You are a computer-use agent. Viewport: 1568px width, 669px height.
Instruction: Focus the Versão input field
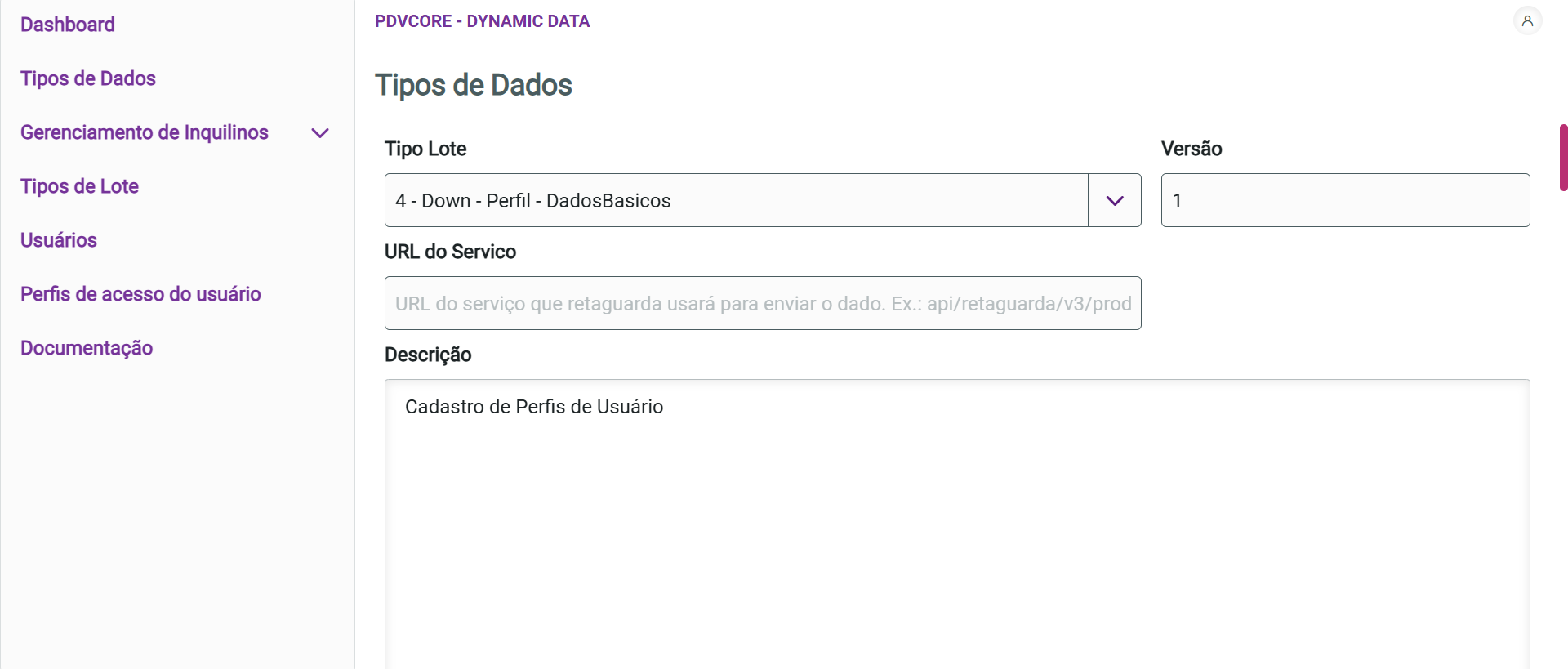1345,201
